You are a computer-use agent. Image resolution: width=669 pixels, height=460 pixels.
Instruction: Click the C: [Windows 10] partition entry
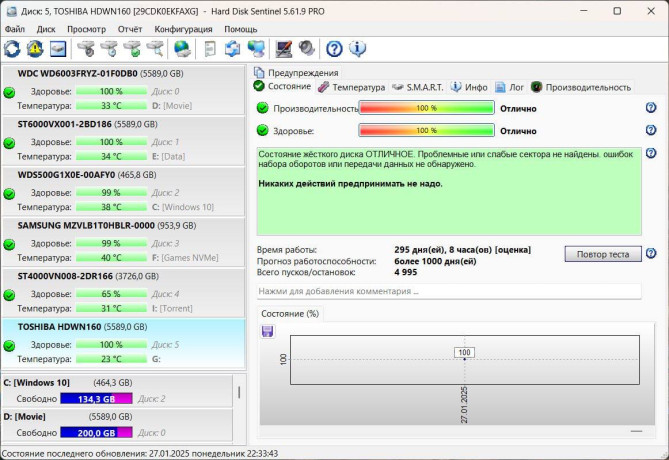[117, 391]
